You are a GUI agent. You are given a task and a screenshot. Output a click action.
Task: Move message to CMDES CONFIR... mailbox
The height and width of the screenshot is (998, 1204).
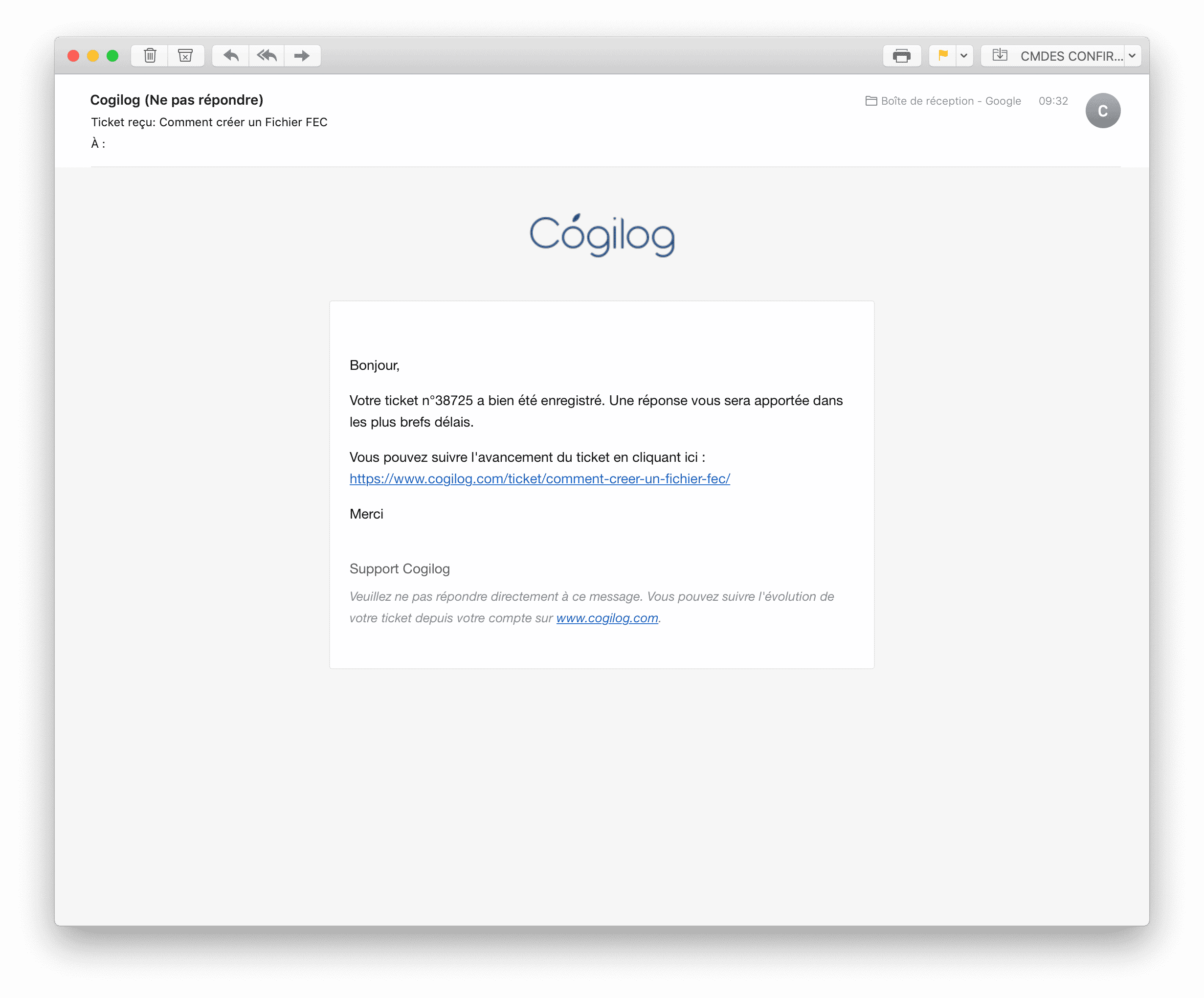[1052, 56]
